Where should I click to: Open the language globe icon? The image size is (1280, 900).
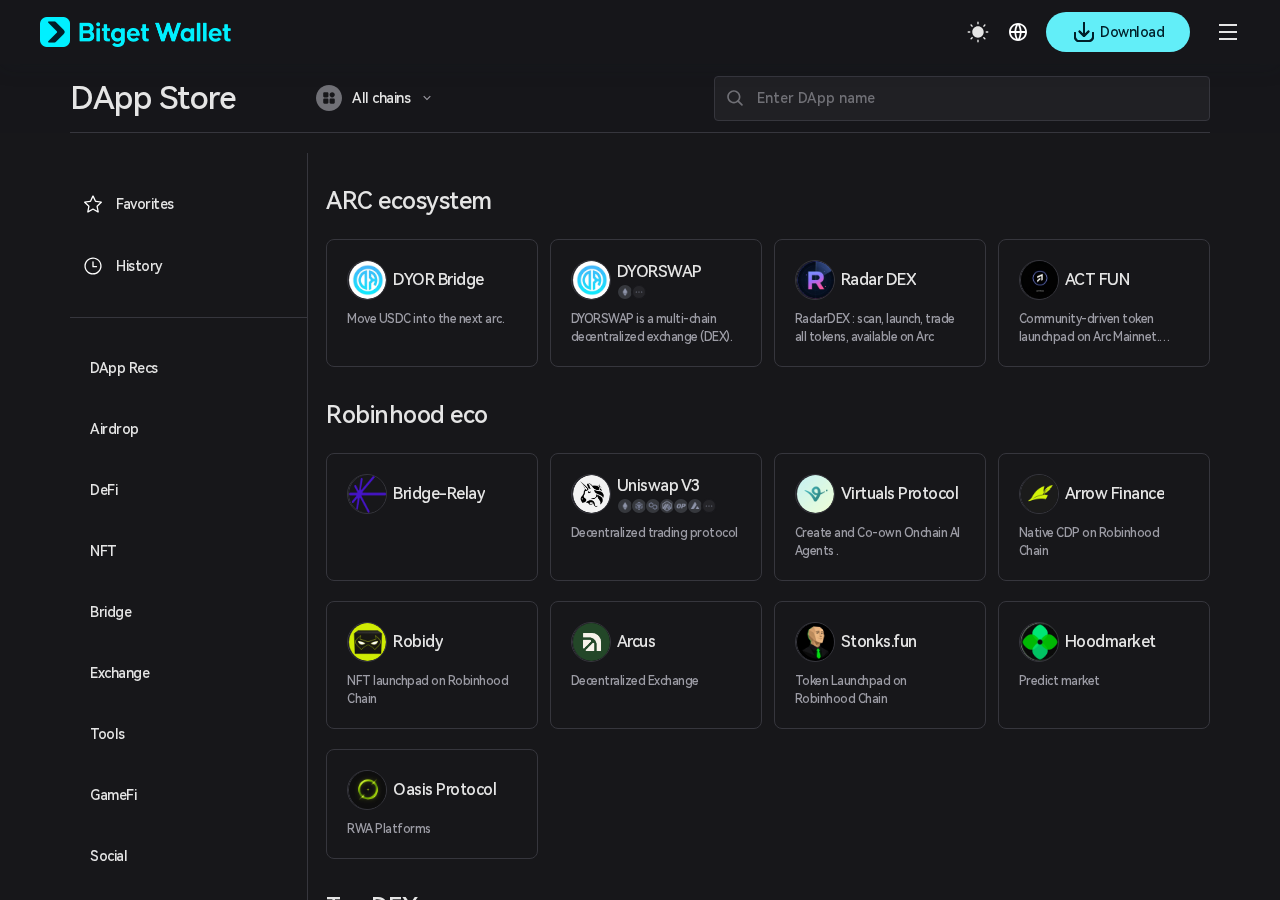[1018, 32]
